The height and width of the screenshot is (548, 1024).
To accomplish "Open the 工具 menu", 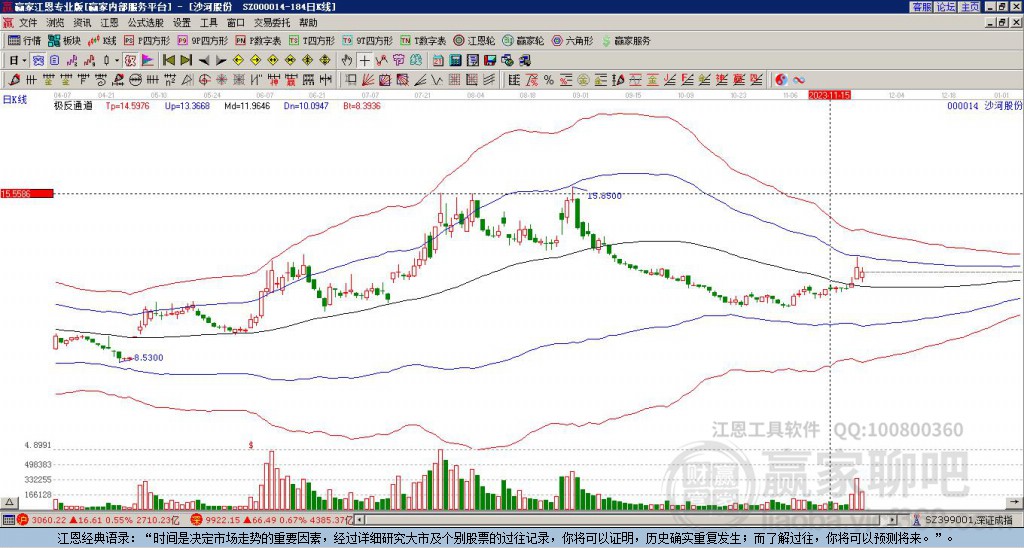I will tap(208, 23).
